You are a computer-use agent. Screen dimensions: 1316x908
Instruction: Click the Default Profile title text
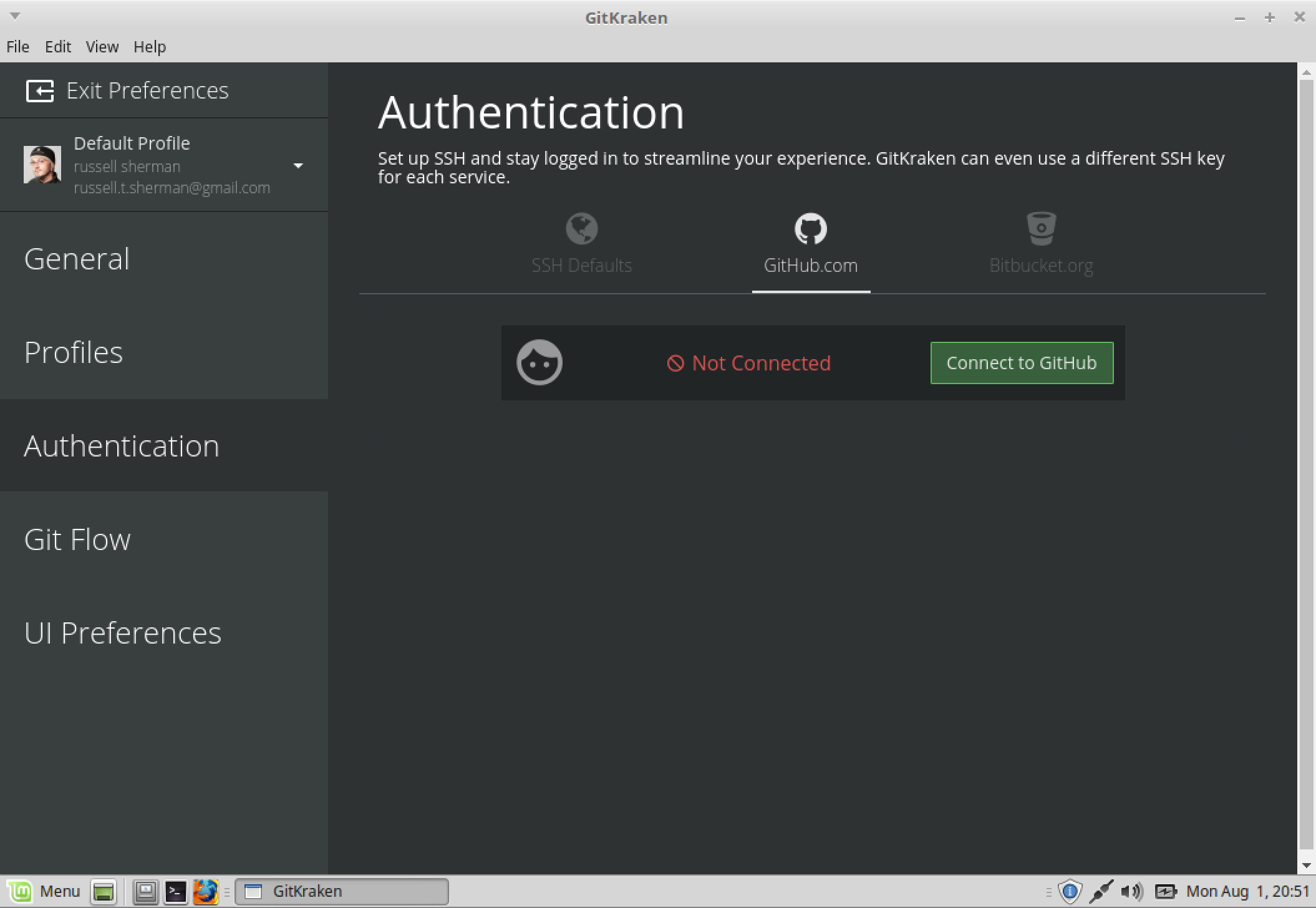[x=132, y=143]
